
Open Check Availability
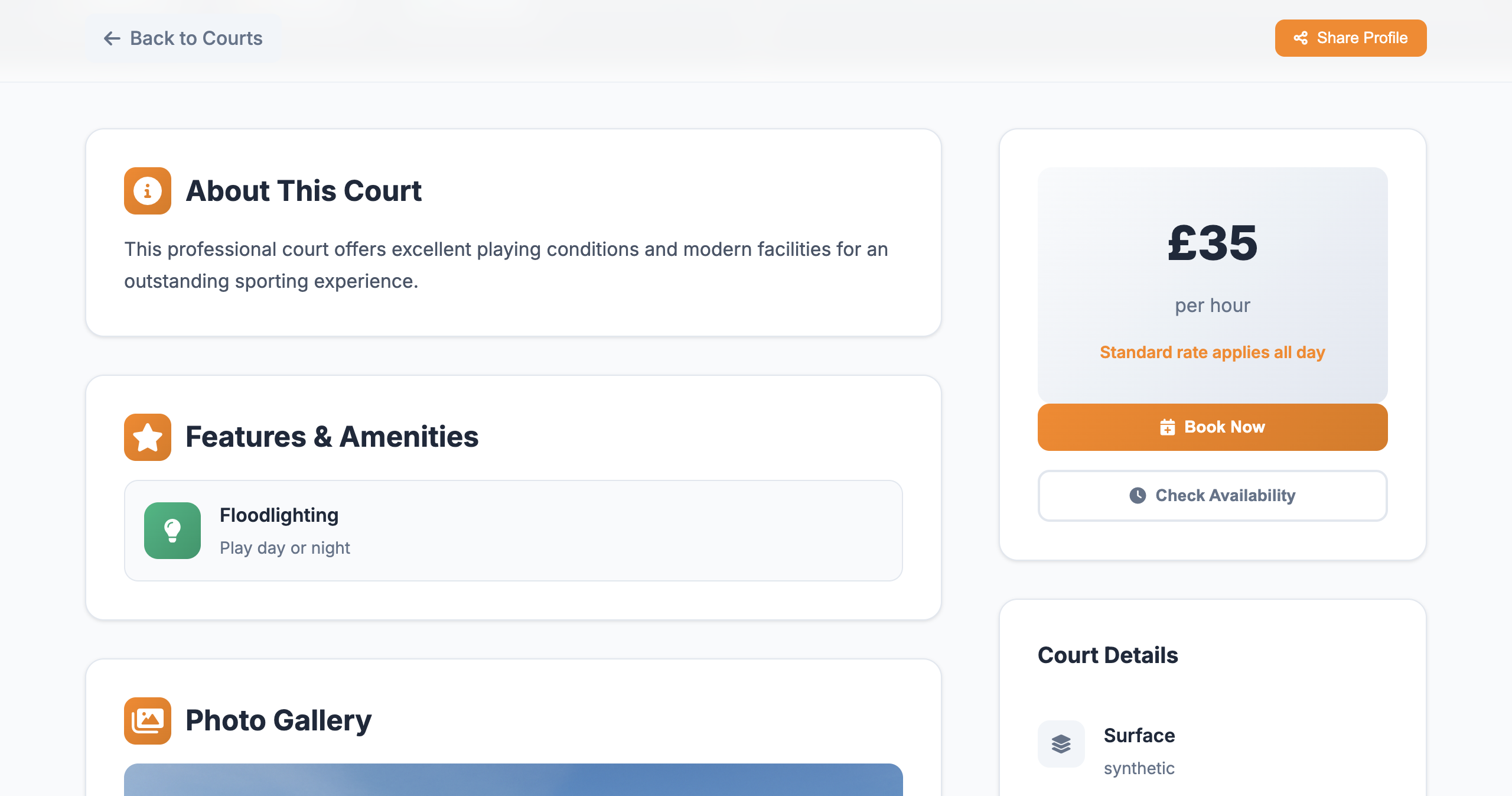pyautogui.click(x=1213, y=496)
